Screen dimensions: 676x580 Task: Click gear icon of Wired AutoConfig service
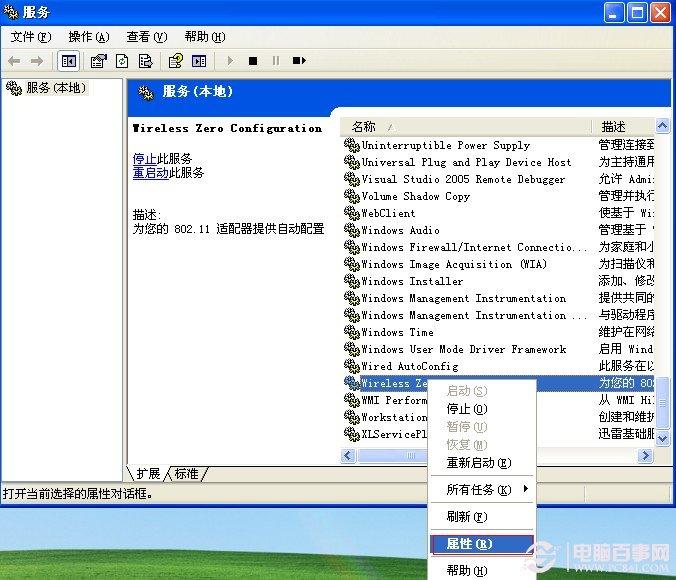click(x=352, y=366)
